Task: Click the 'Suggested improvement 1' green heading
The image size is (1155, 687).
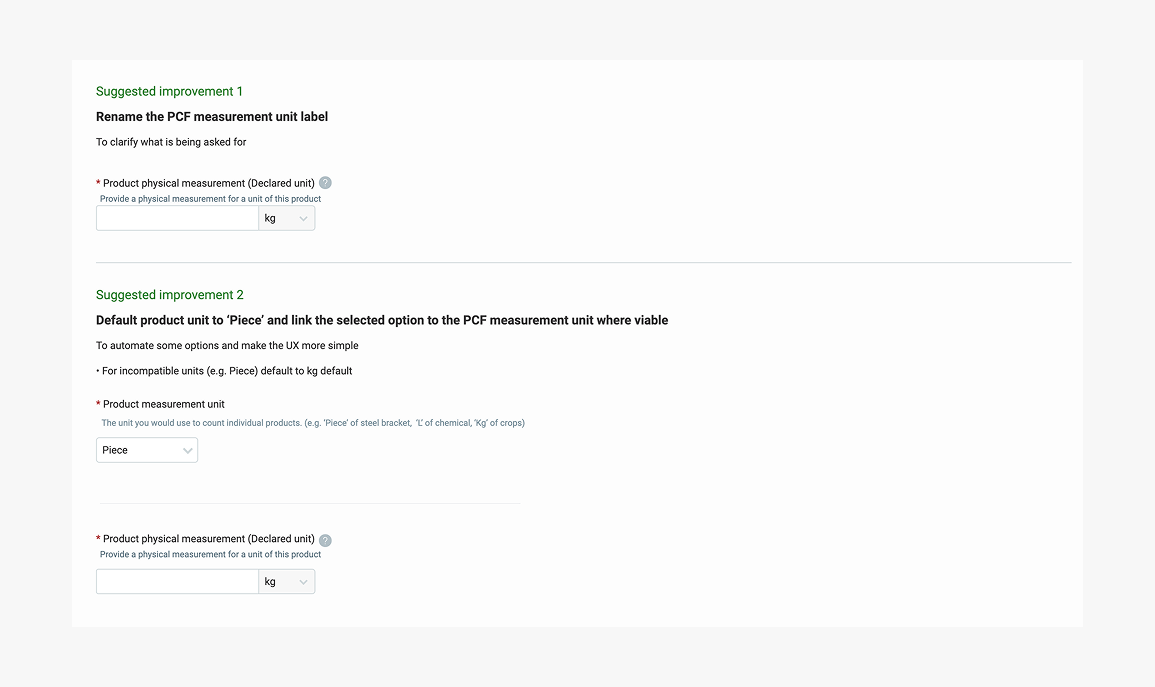Action: [169, 91]
